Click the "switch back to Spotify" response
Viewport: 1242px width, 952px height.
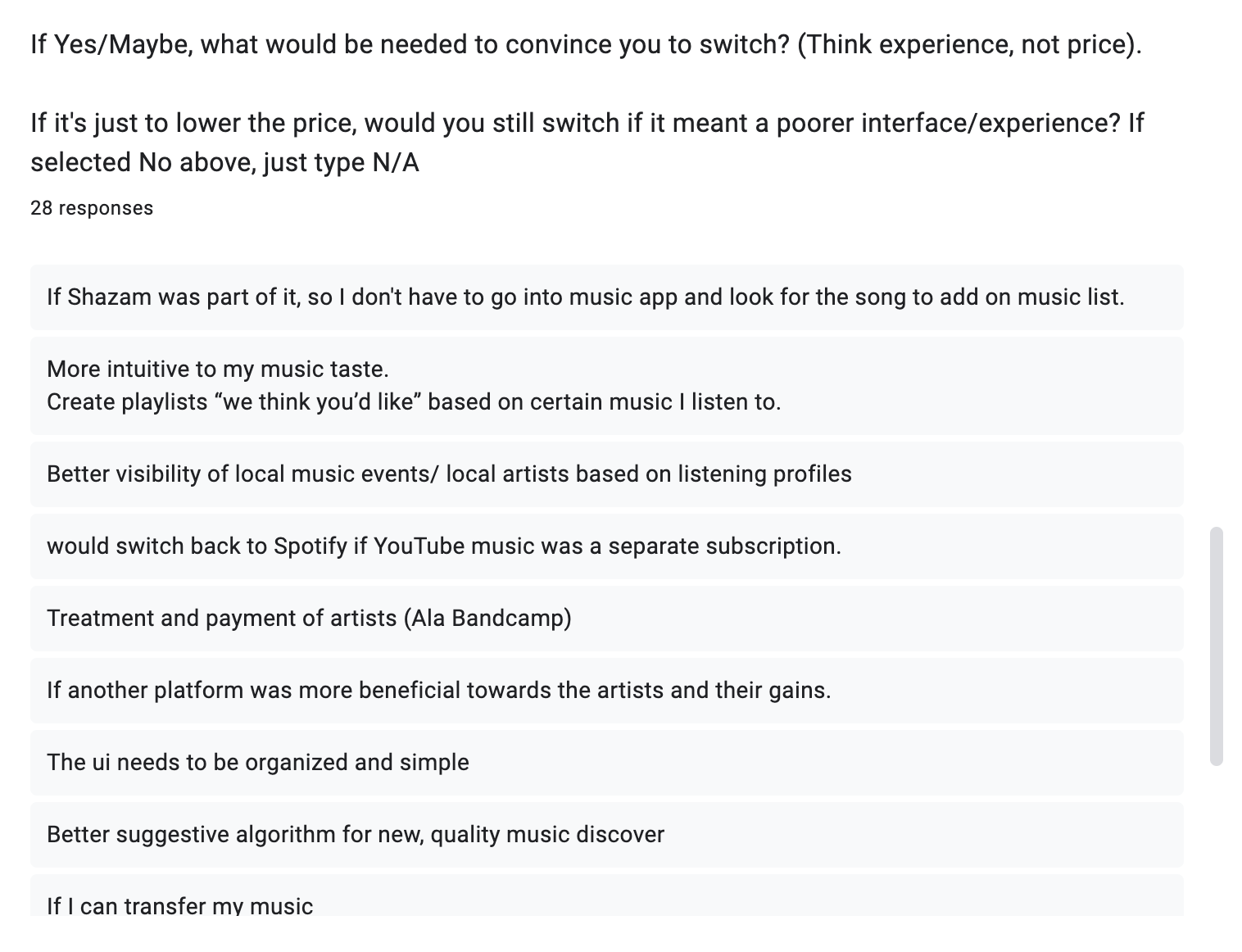(443, 546)
